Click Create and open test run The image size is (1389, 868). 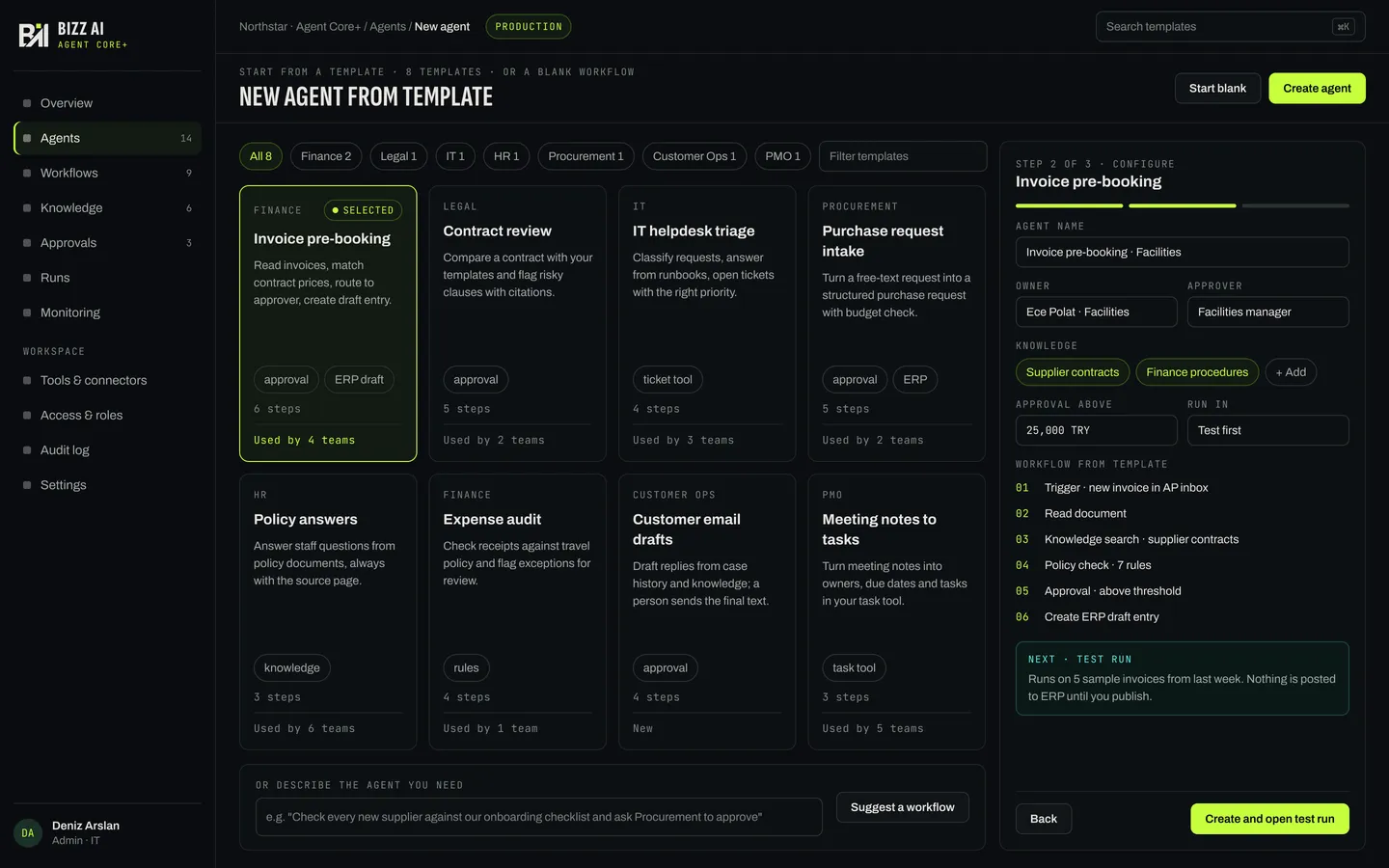pyautogui.click(x=1269, y=820)
